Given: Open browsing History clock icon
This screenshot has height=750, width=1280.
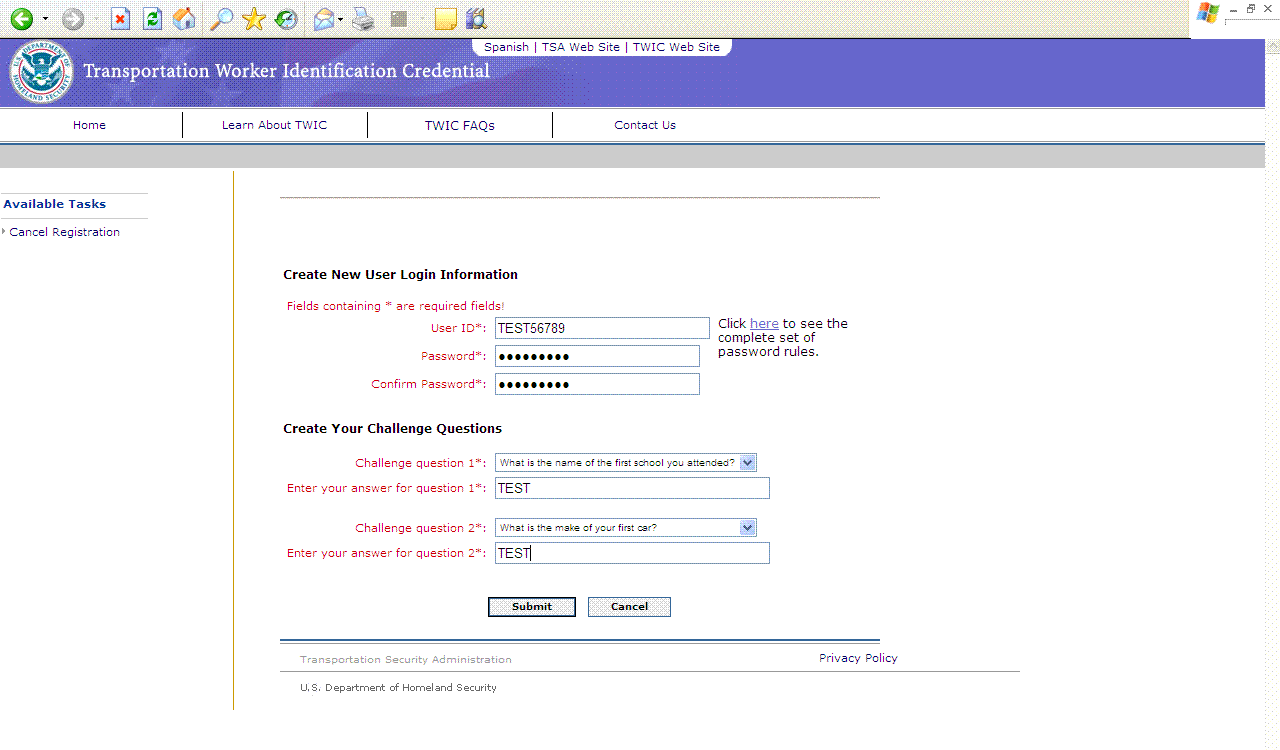Looking at the screenshot, I should (286, 19).
